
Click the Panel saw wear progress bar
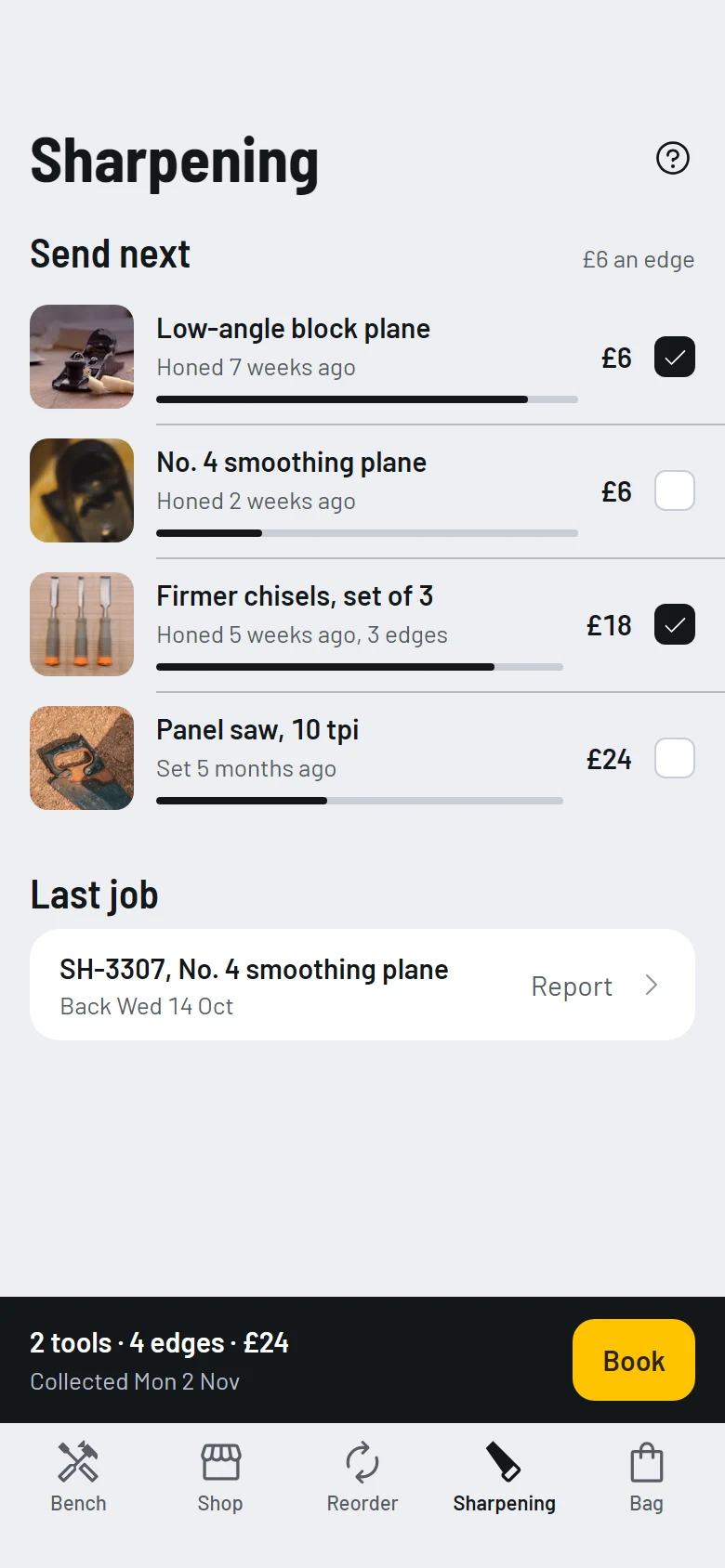click(360, 801)
